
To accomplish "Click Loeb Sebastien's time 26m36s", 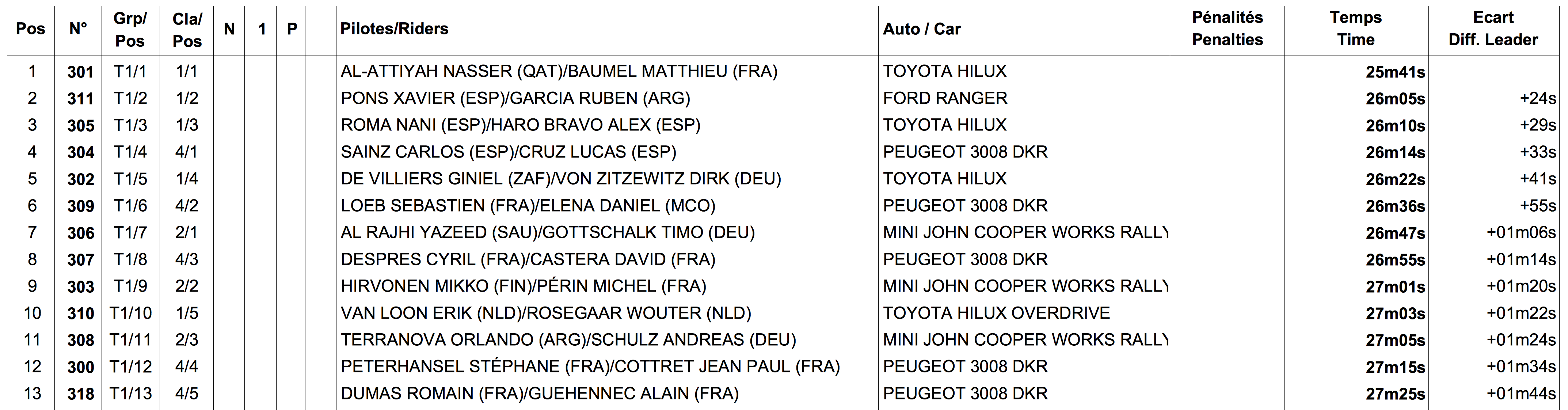I will click(1394, 206).
